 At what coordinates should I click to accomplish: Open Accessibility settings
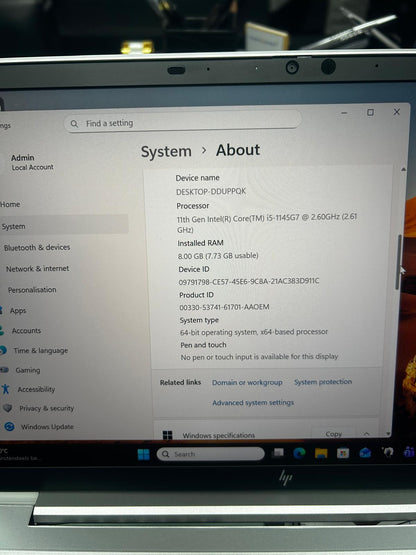(x=36, y=389)
